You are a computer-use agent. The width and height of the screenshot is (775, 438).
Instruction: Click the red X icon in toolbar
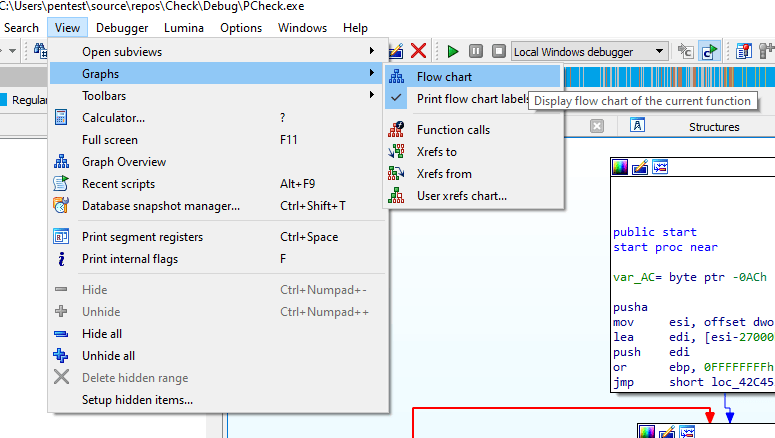pyautogui.click(x=419, y=51)
